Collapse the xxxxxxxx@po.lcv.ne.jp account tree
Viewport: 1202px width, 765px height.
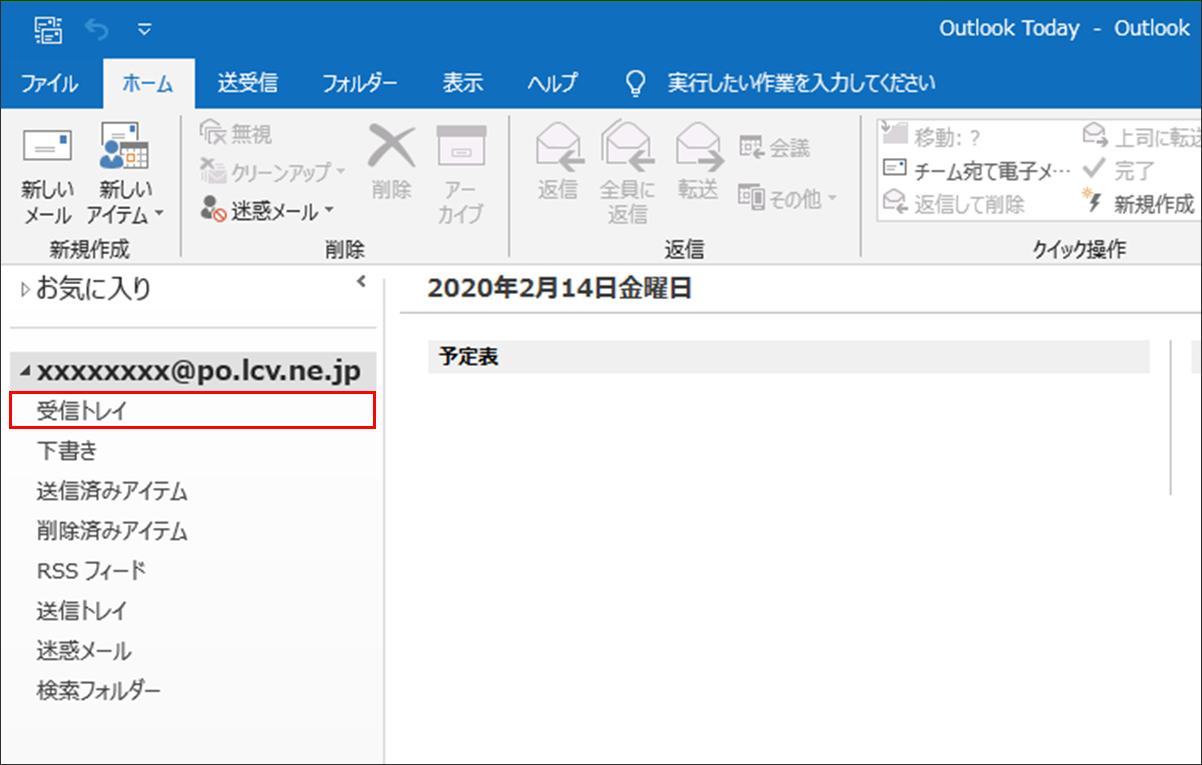25,372
